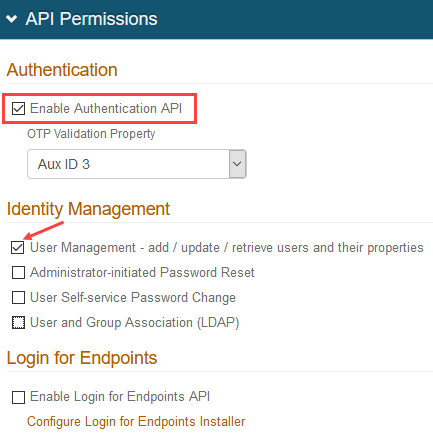Viewport: 433px width, 443px height.
Task: Click the OTP Validation dropdown arrow button
Action: tap(237, 164)
